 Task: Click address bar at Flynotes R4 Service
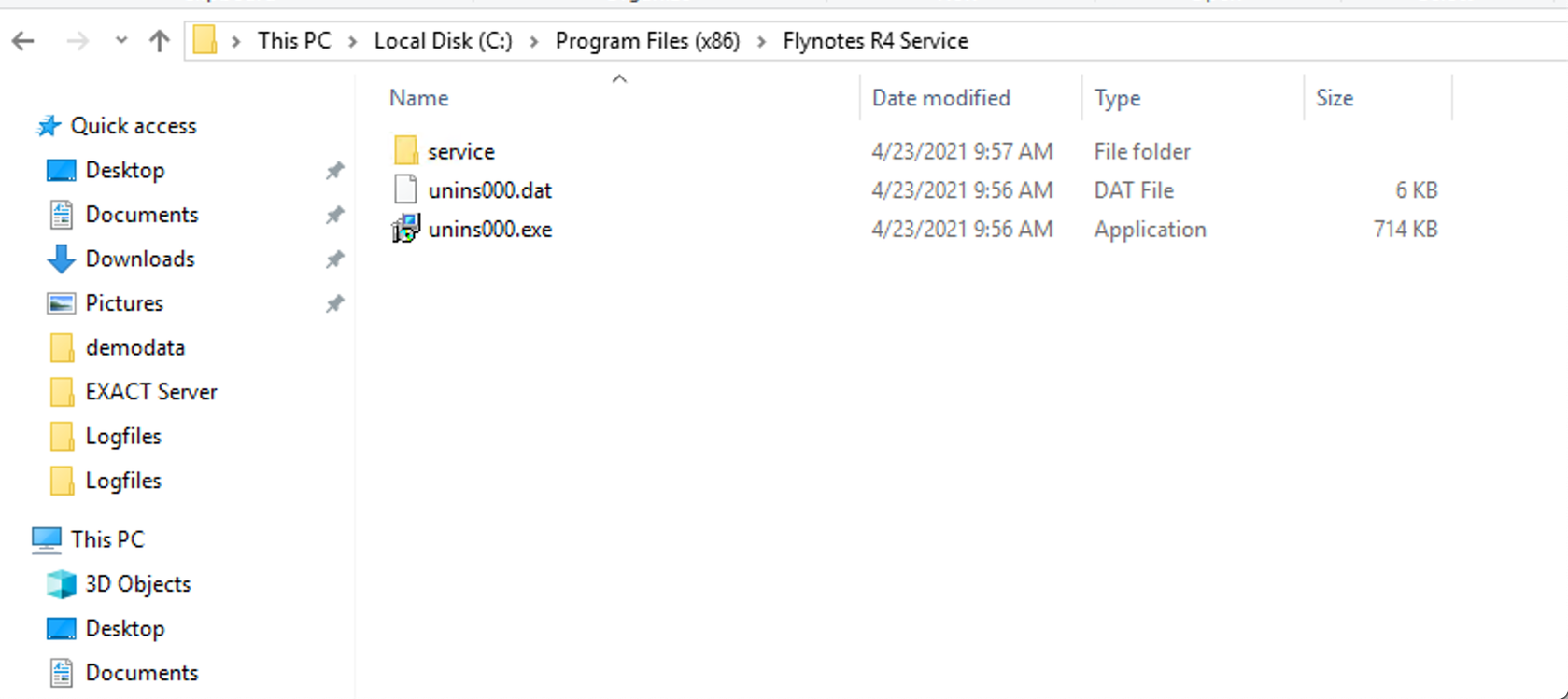pos(875,41)
